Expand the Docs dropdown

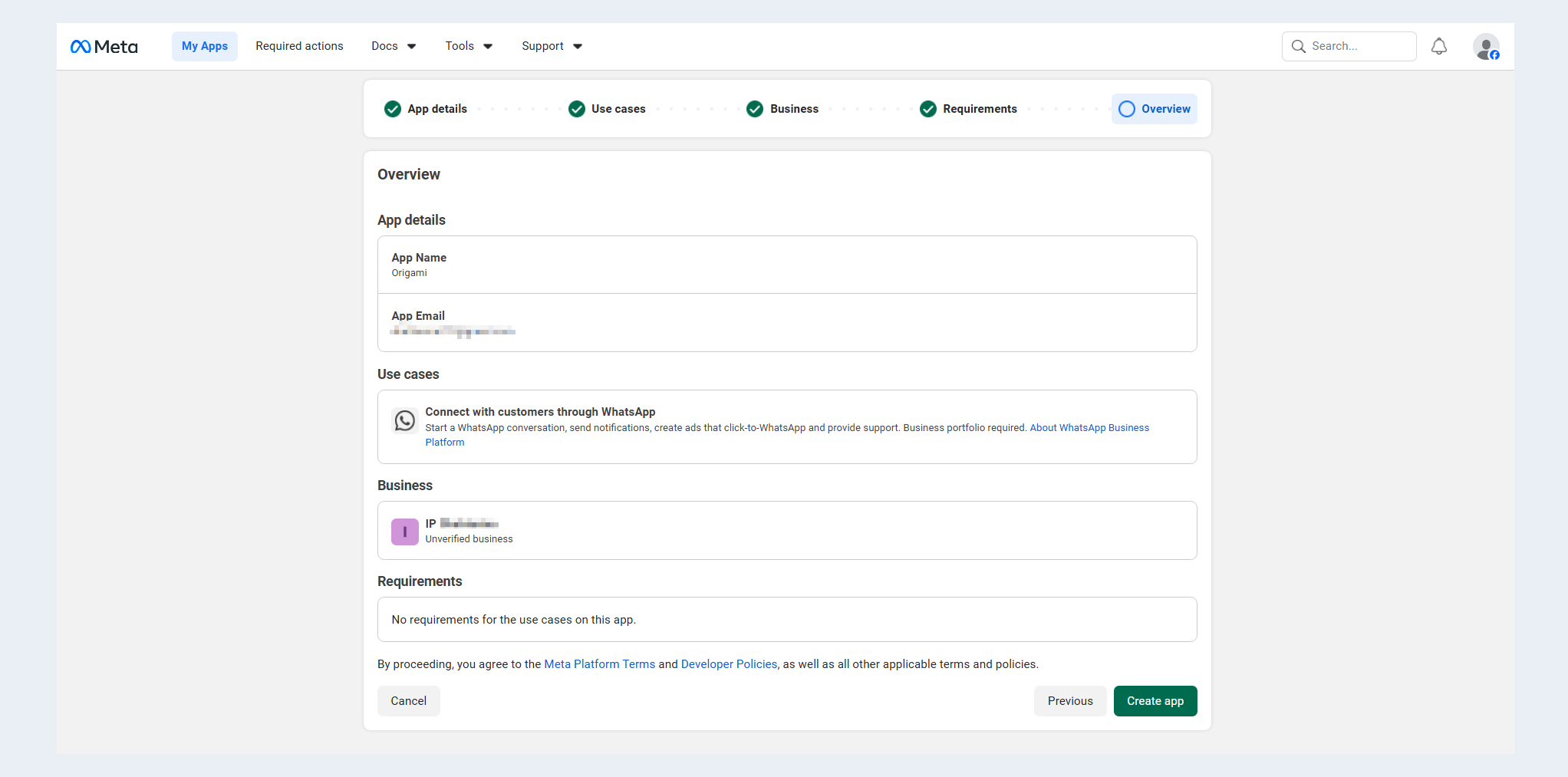tap(394, 46)
